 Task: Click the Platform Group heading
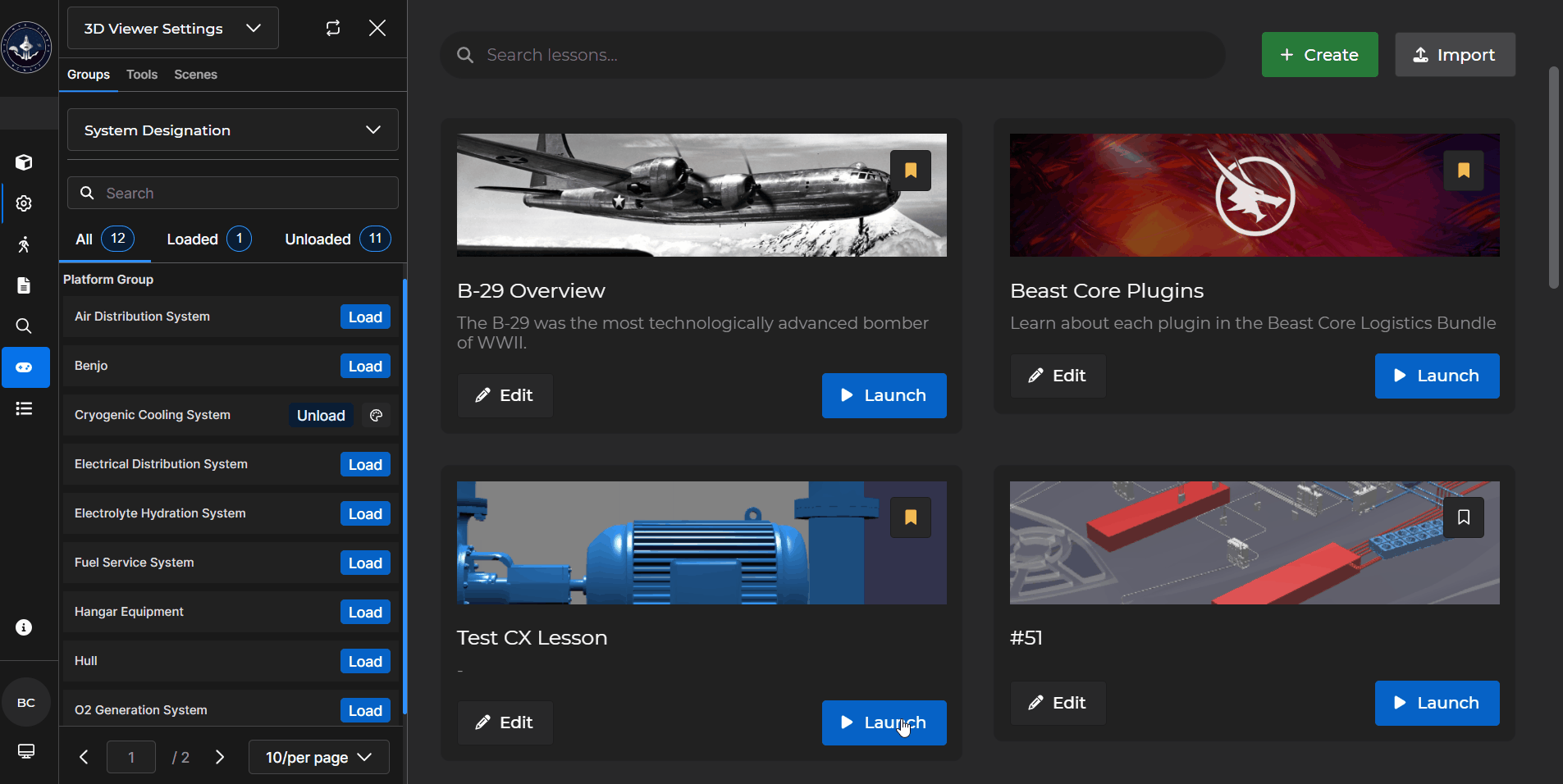pos(108,280)
